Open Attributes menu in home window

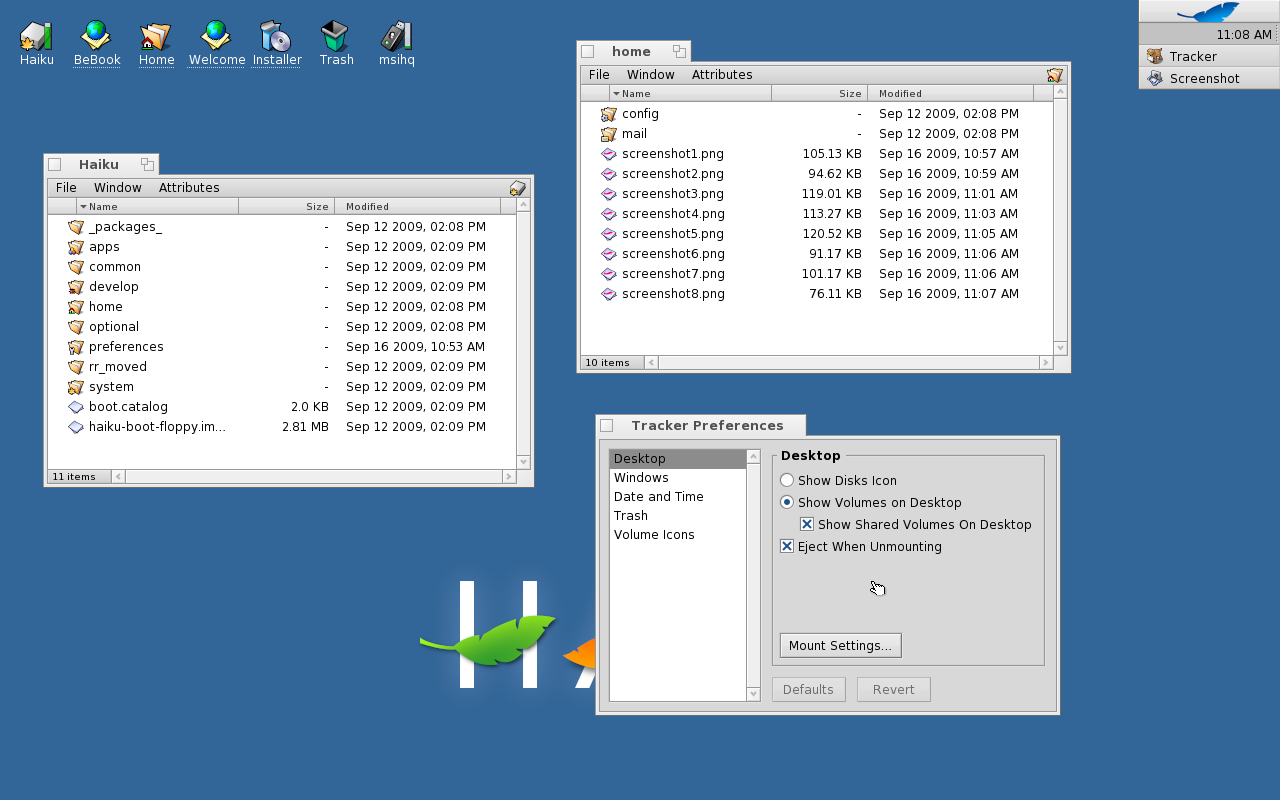point(722,75)
